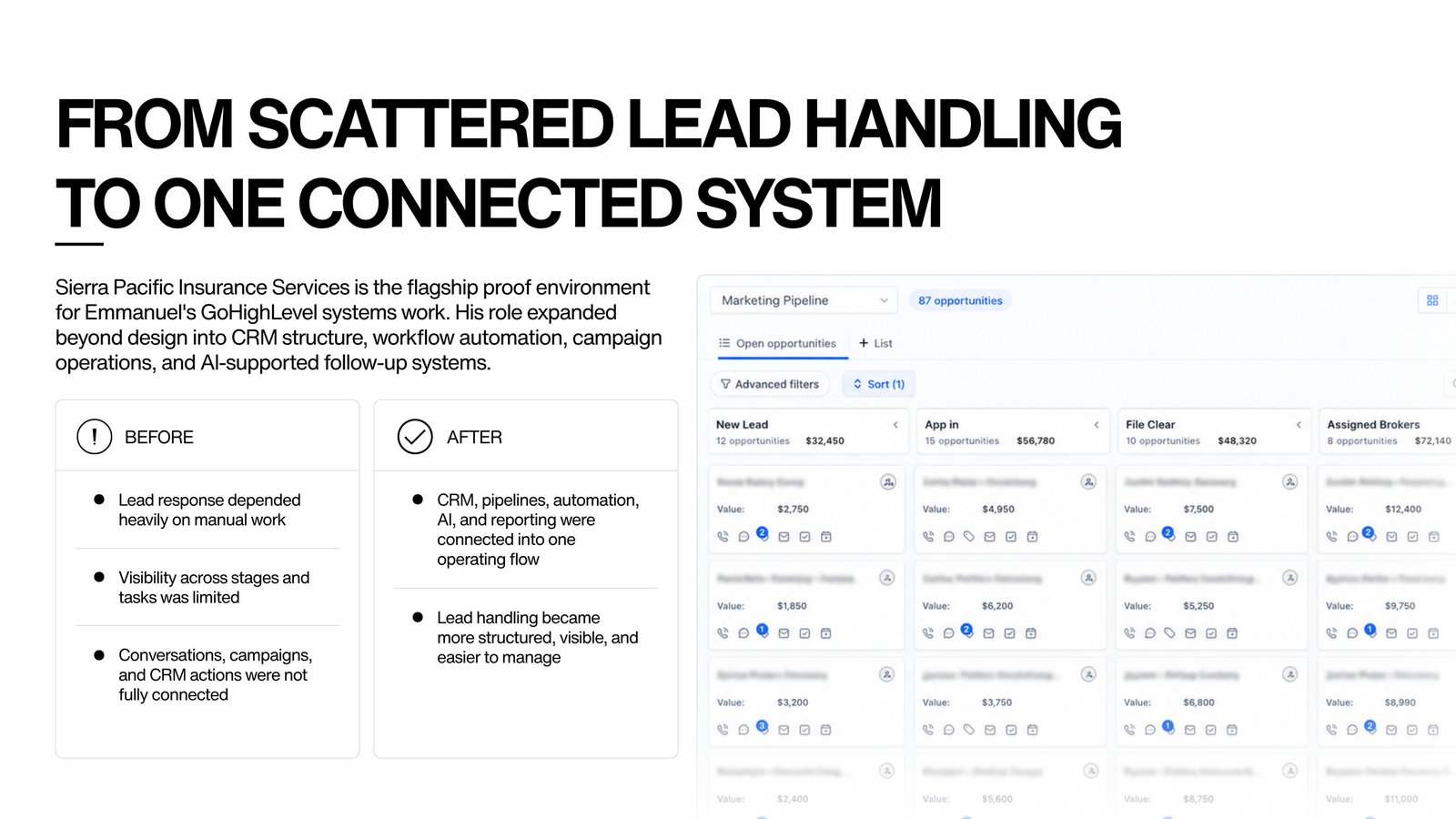The image size is (1456, 819).
Task: Click the 15 opportunities count under App in
Action: [962, 440]
